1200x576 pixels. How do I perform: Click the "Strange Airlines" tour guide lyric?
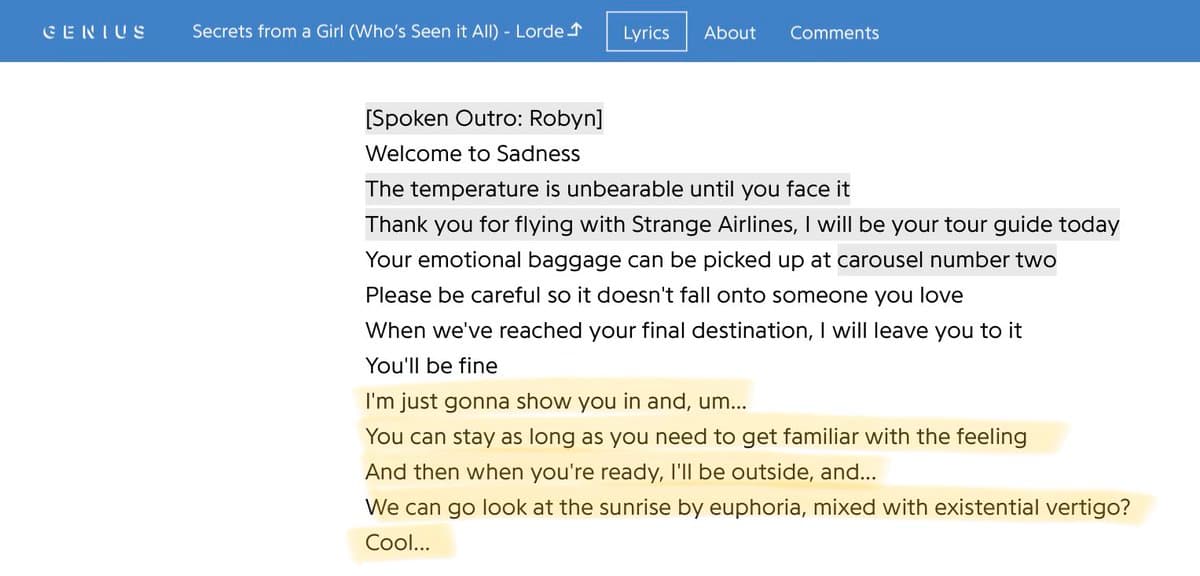742,225
